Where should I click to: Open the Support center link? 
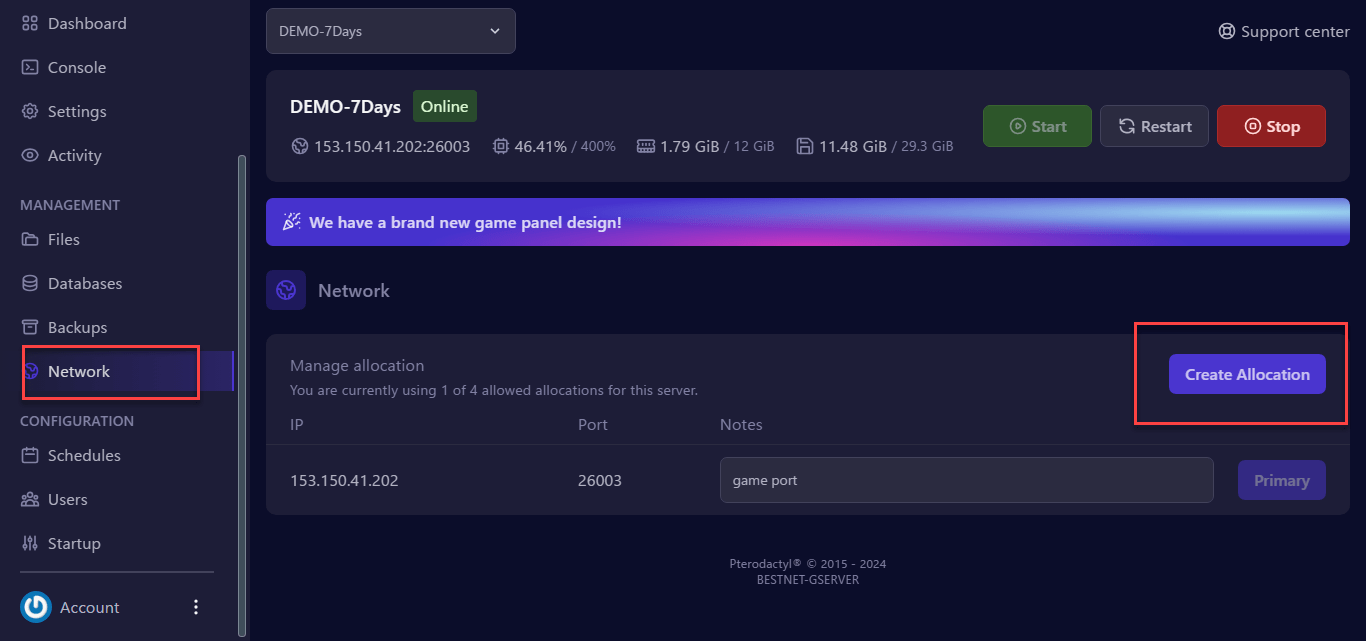click(x=1284, y=31)
